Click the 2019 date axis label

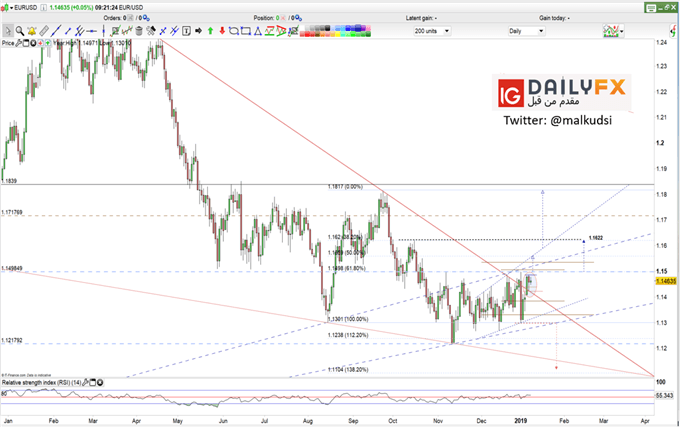click(520, 420)
